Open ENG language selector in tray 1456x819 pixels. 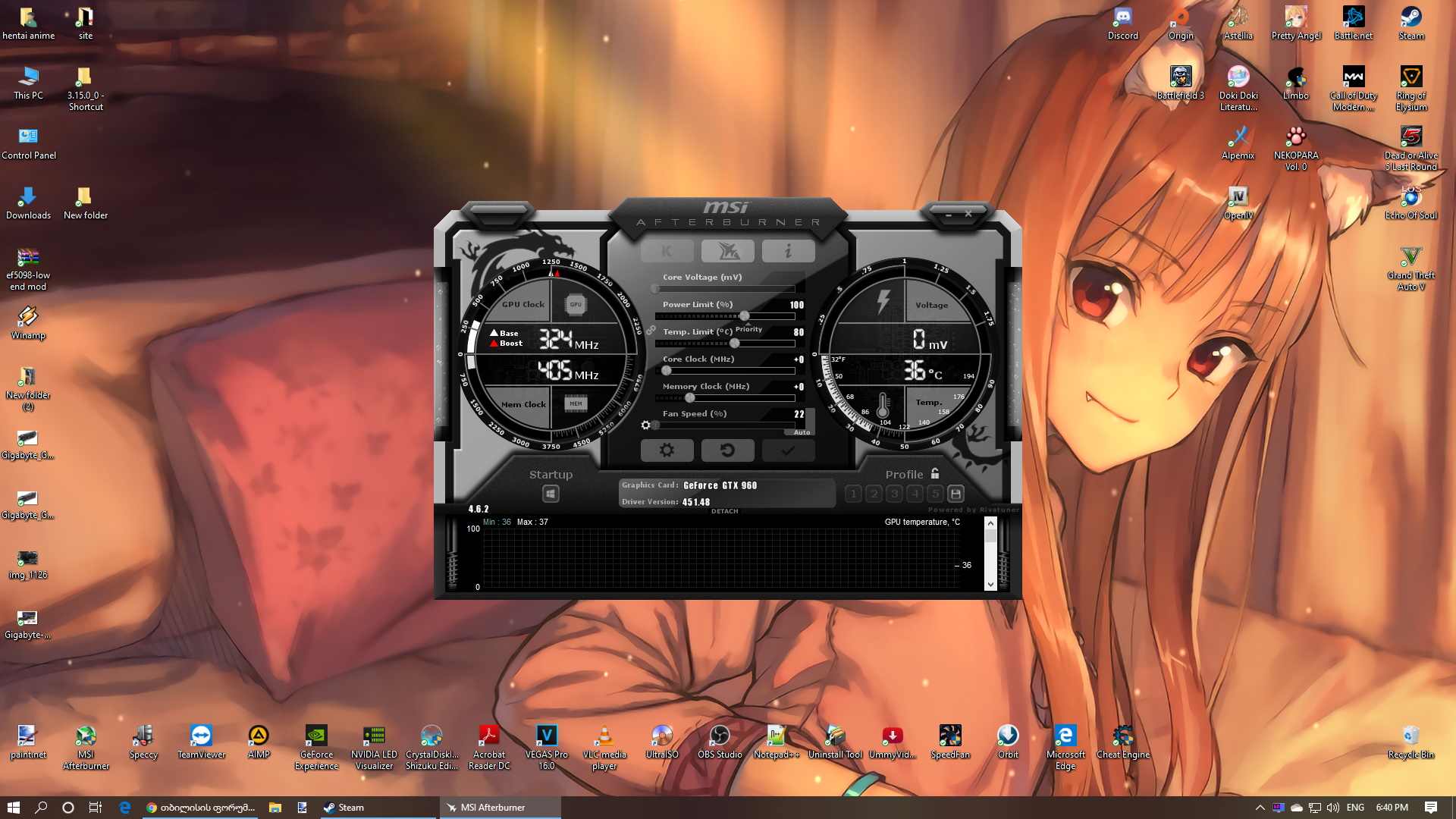1355,808
